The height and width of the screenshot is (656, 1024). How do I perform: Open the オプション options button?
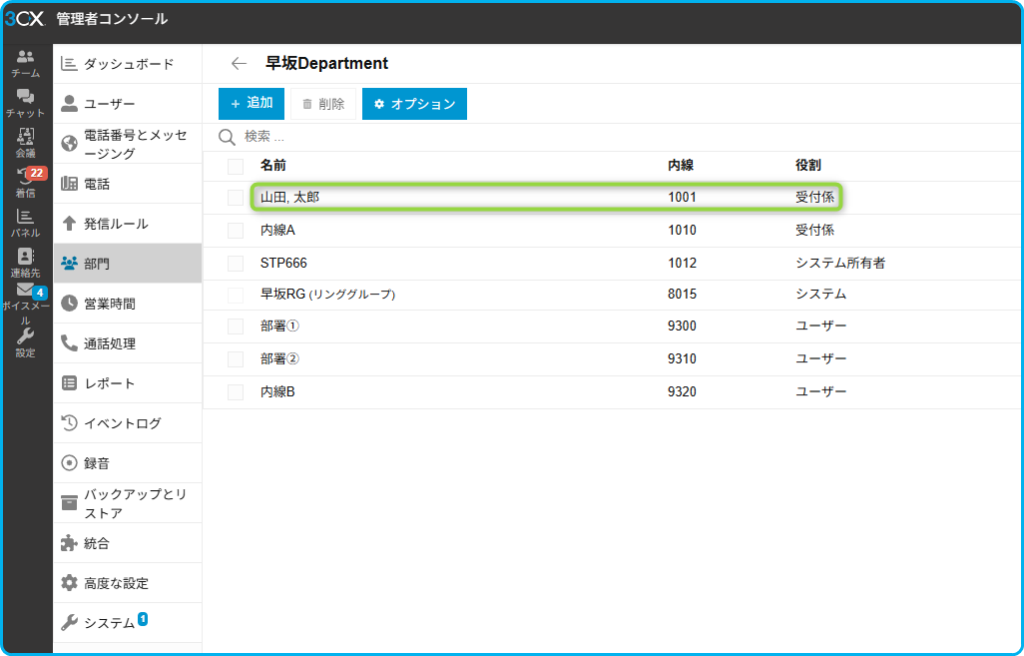(x=414, y=104)
